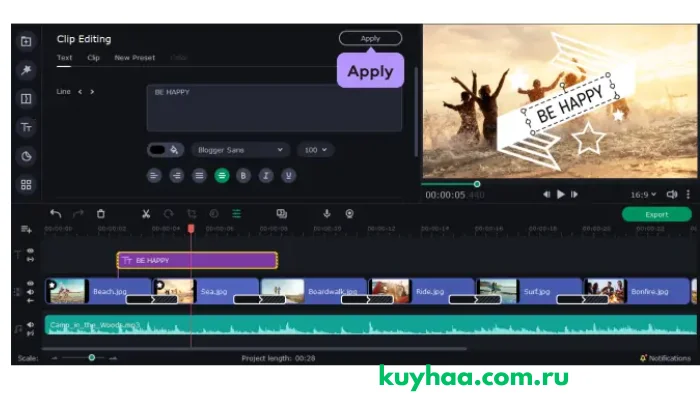This screenshot has height=394, width=700.
Task: Click the webcam Record video icon
Action: coord(350,214)
